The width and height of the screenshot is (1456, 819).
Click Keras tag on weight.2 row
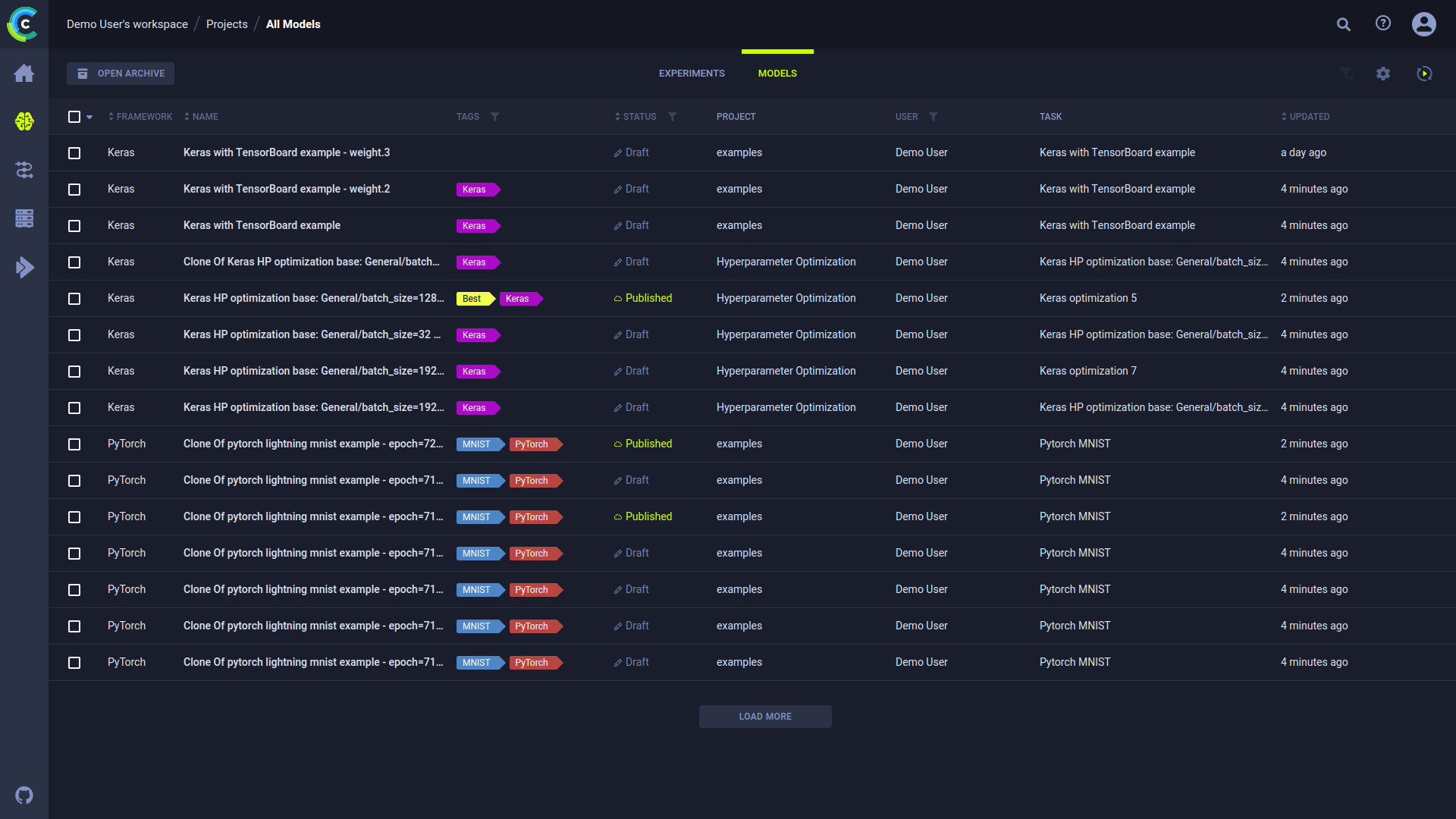click(478, 190)
